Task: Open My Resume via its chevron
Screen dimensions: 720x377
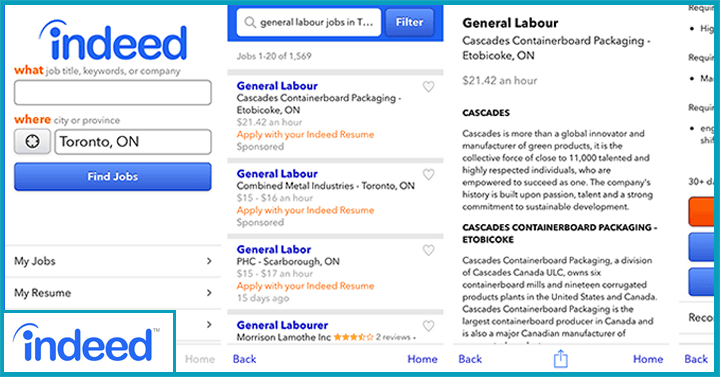Action: [x=209, y=293]
